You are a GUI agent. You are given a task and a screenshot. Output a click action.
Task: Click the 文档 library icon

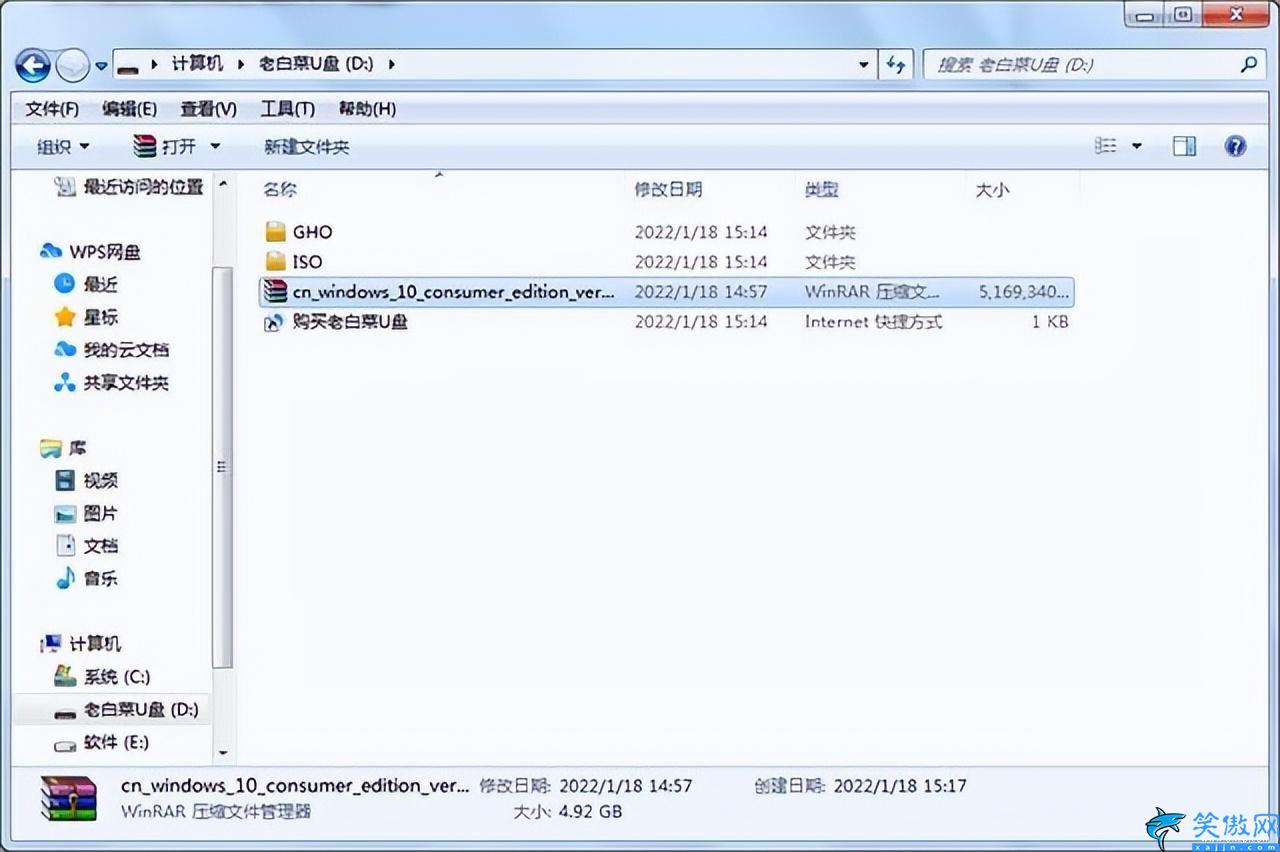[x=66, y=546]
